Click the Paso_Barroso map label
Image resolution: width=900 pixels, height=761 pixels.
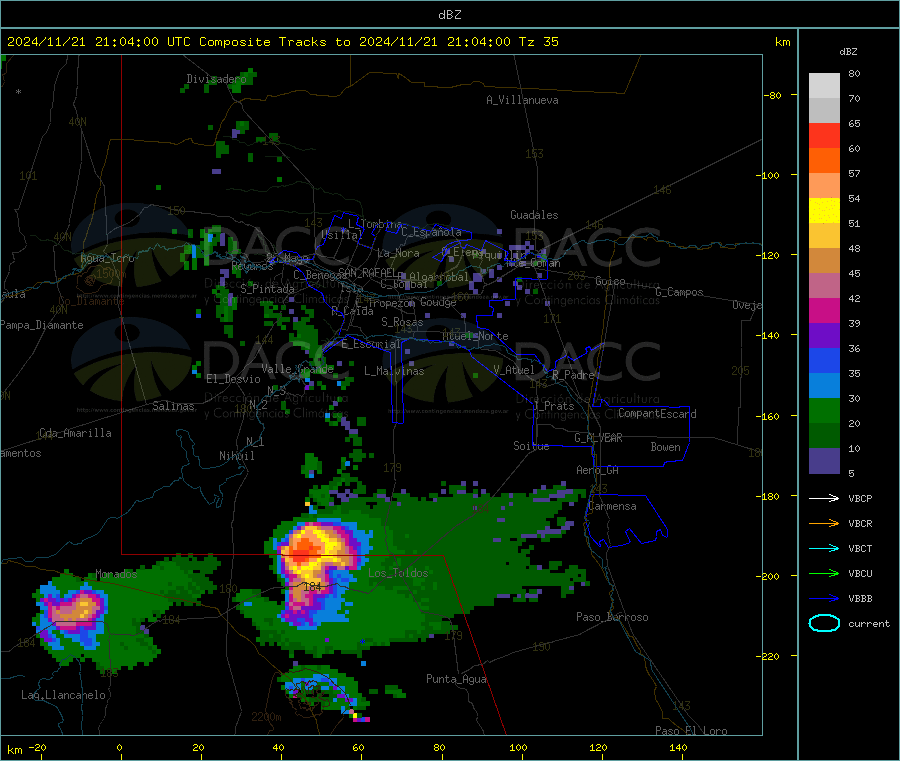tap(612, 617)
